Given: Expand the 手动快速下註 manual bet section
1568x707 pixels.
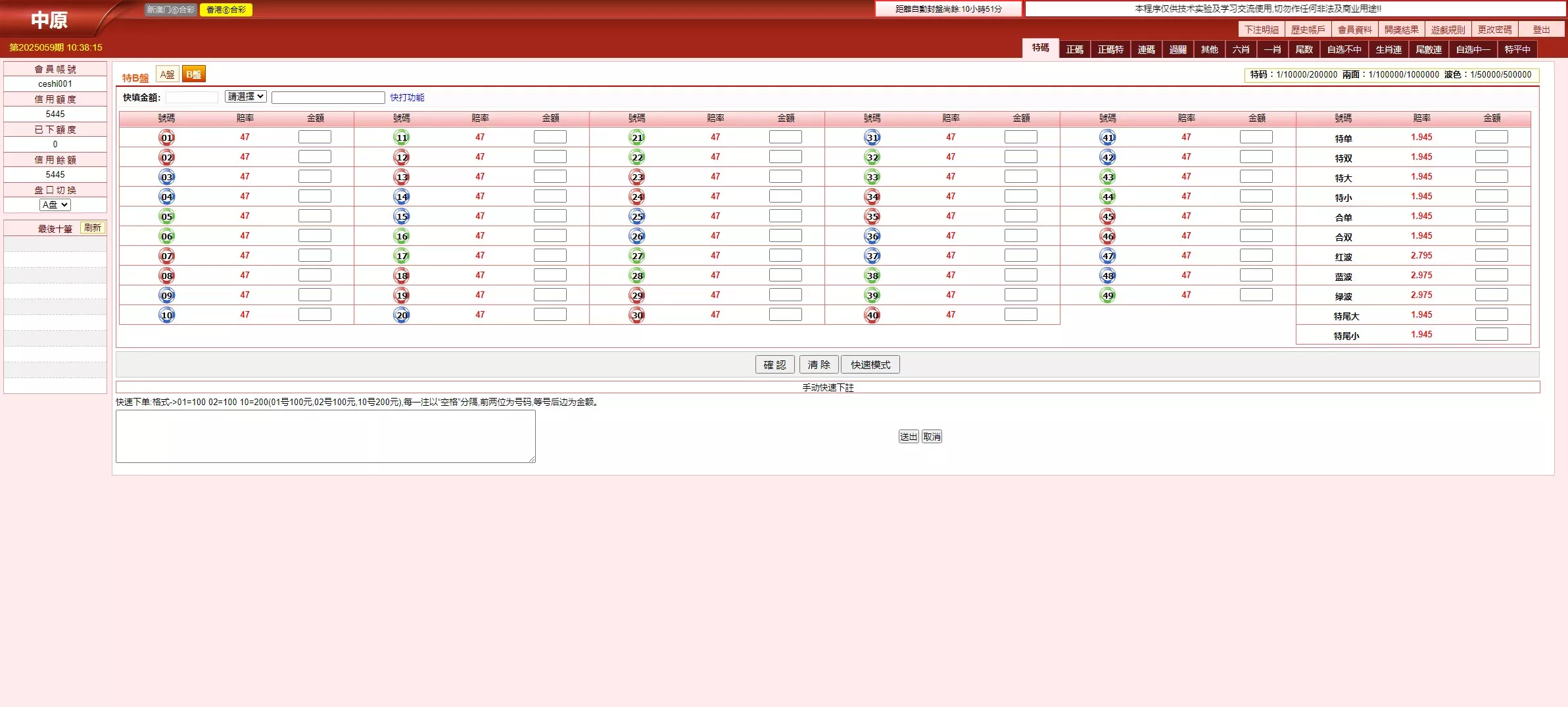Looking at the screenshot, I should tap(827, 387).
